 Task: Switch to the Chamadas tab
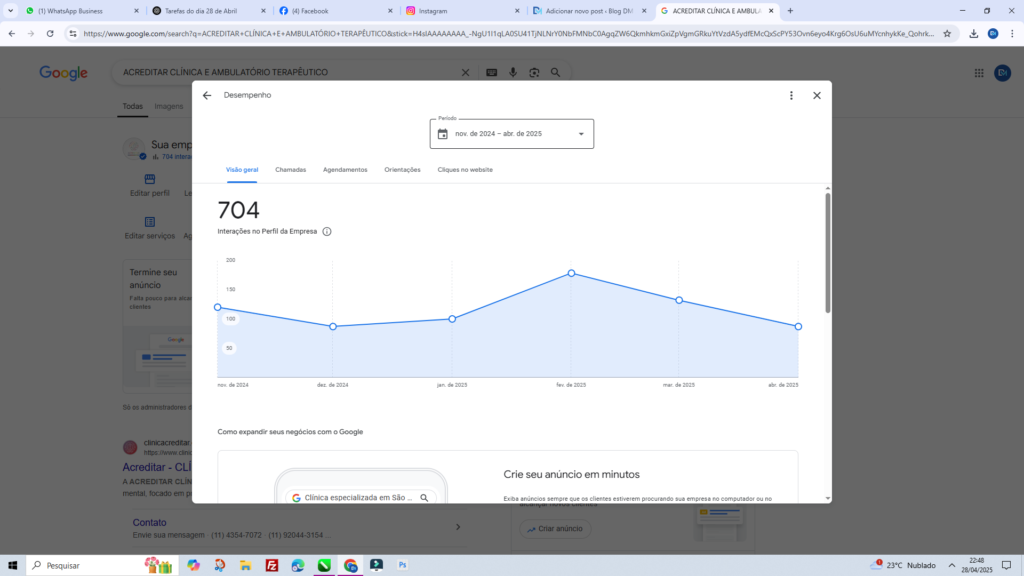tap(291, 170)
